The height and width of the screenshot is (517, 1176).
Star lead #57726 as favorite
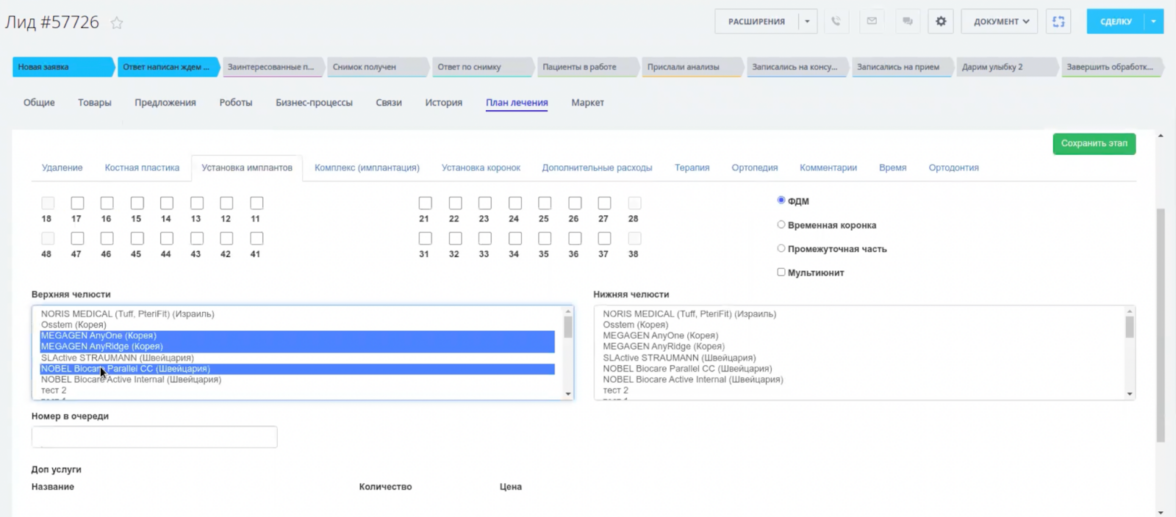click(117, 23)
